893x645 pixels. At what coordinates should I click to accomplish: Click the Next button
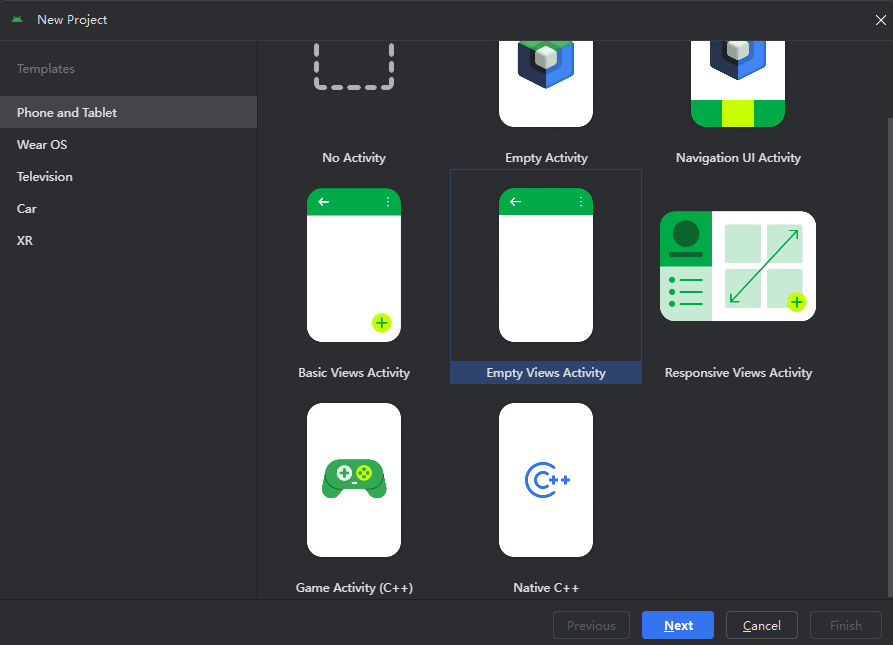click(x=678, y=625)
